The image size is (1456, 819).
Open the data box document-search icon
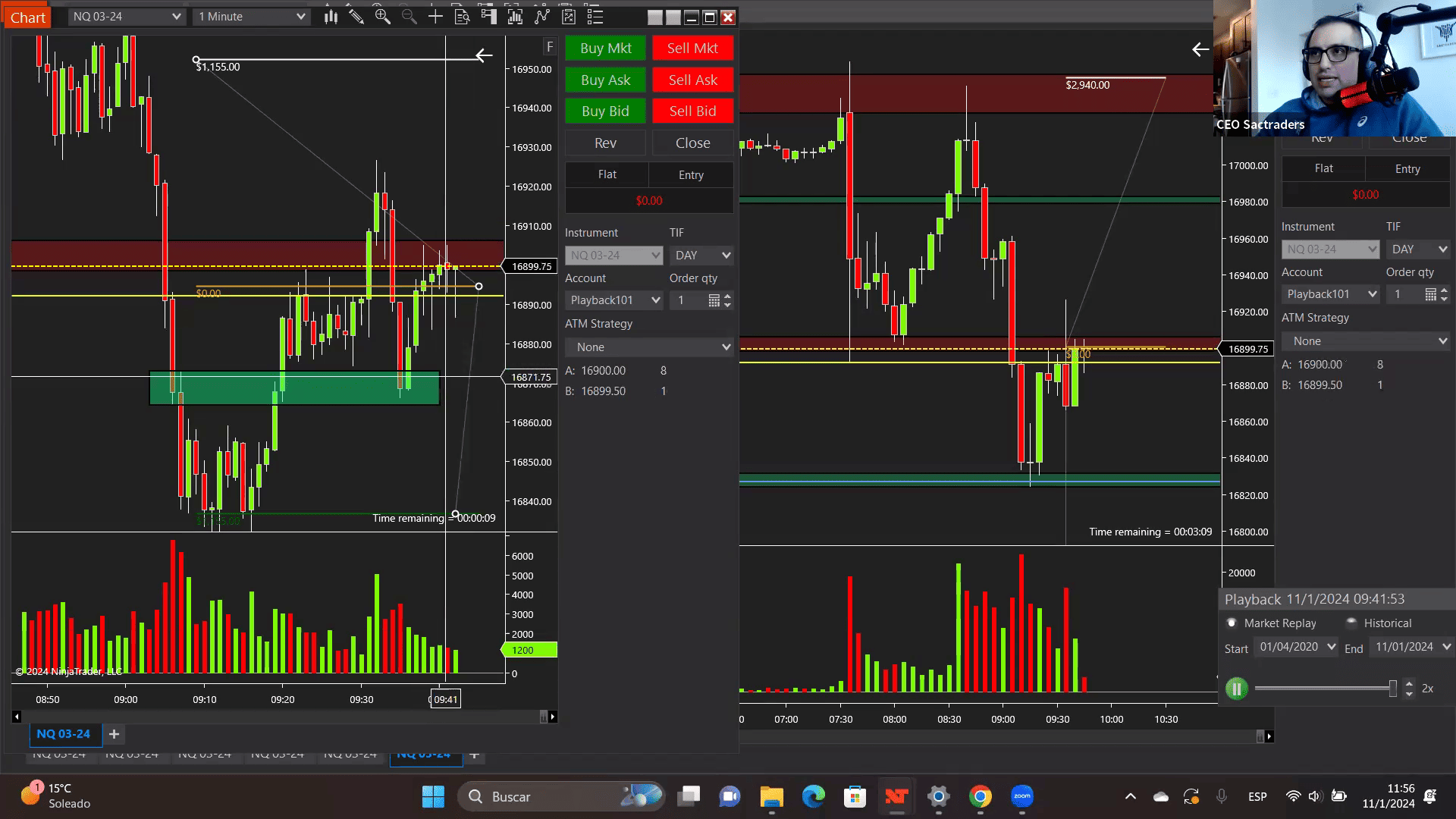point(462,17)
